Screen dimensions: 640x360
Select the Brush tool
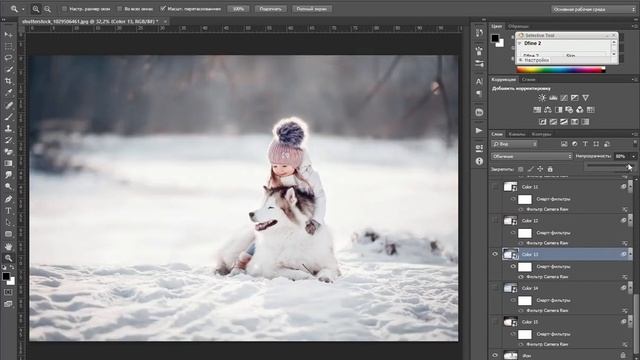coord(8,117)
